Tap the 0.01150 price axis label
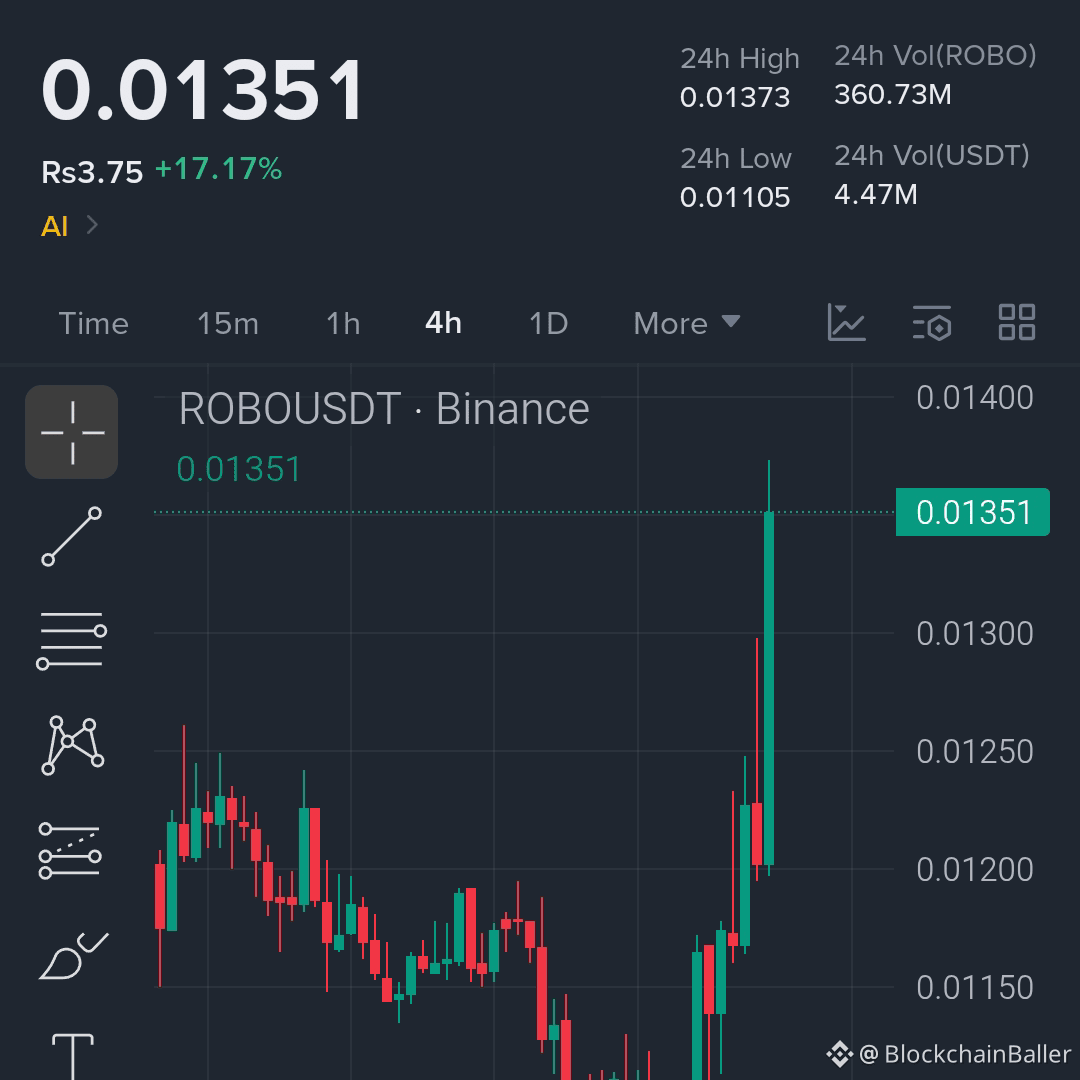Viewport: 1080px width, 1080px height. 975,988
